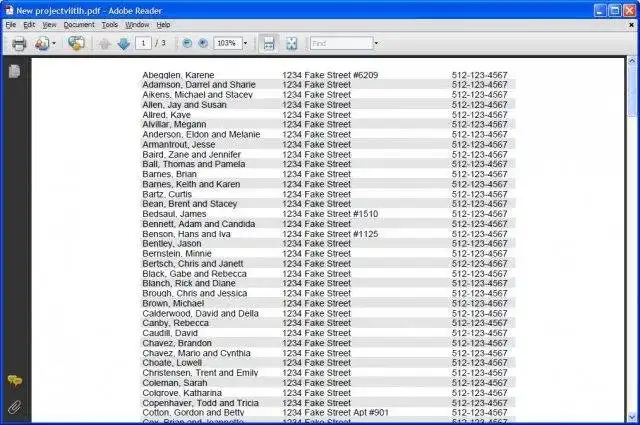The image size is (640, 425).
Task: Close the document with the menu bar X
Action: point(631,25)
